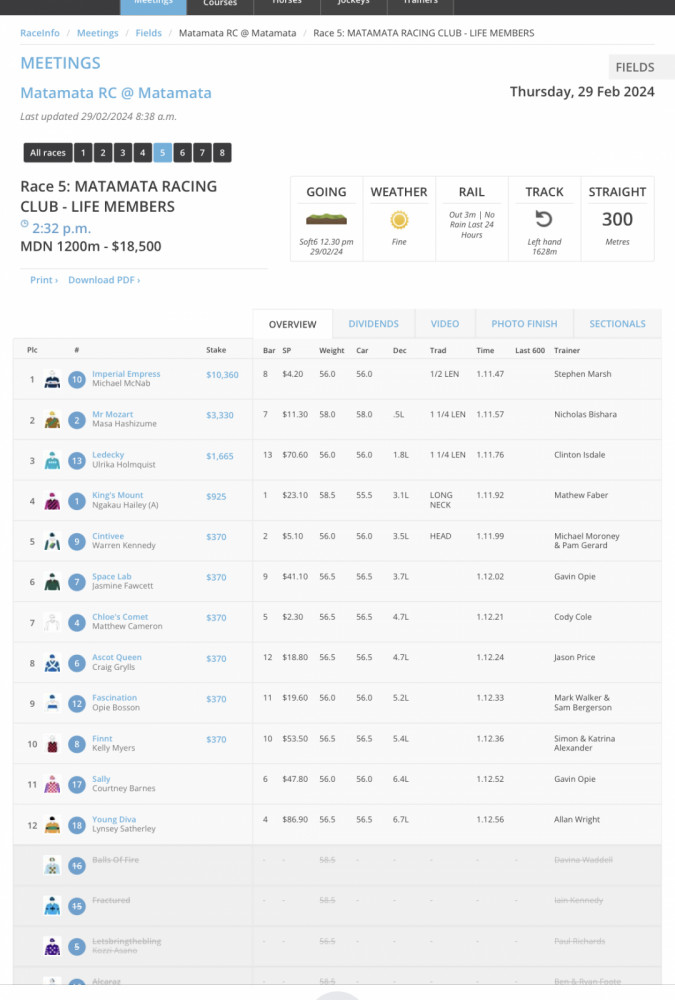The image size is (675, 1000).
Task: Click Chloe's Comet jockey silks icon
Action: pyautogui.click(x=52, y=622)
